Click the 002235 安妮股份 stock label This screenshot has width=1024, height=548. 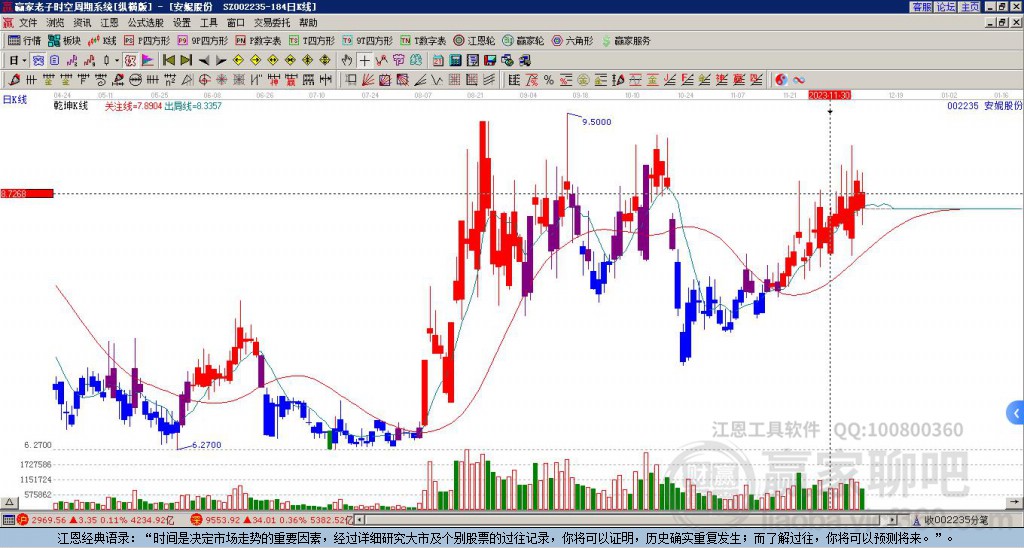tap(985, 105)
